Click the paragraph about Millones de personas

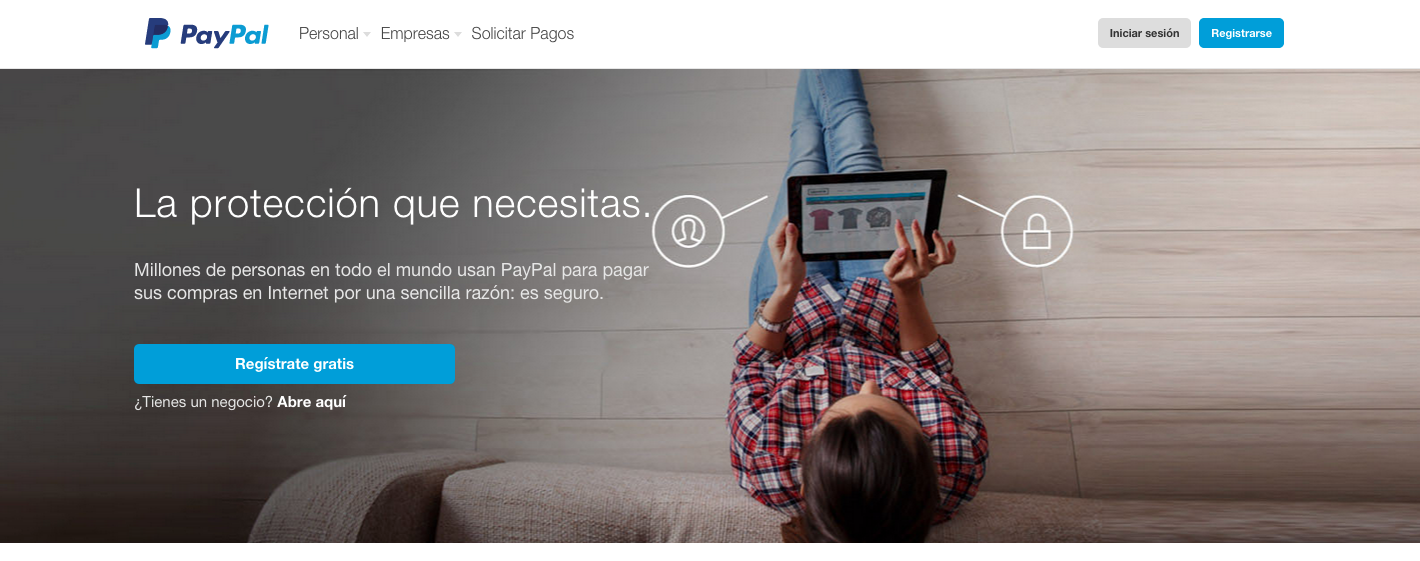pyautogui.click(x=392, y=282)
